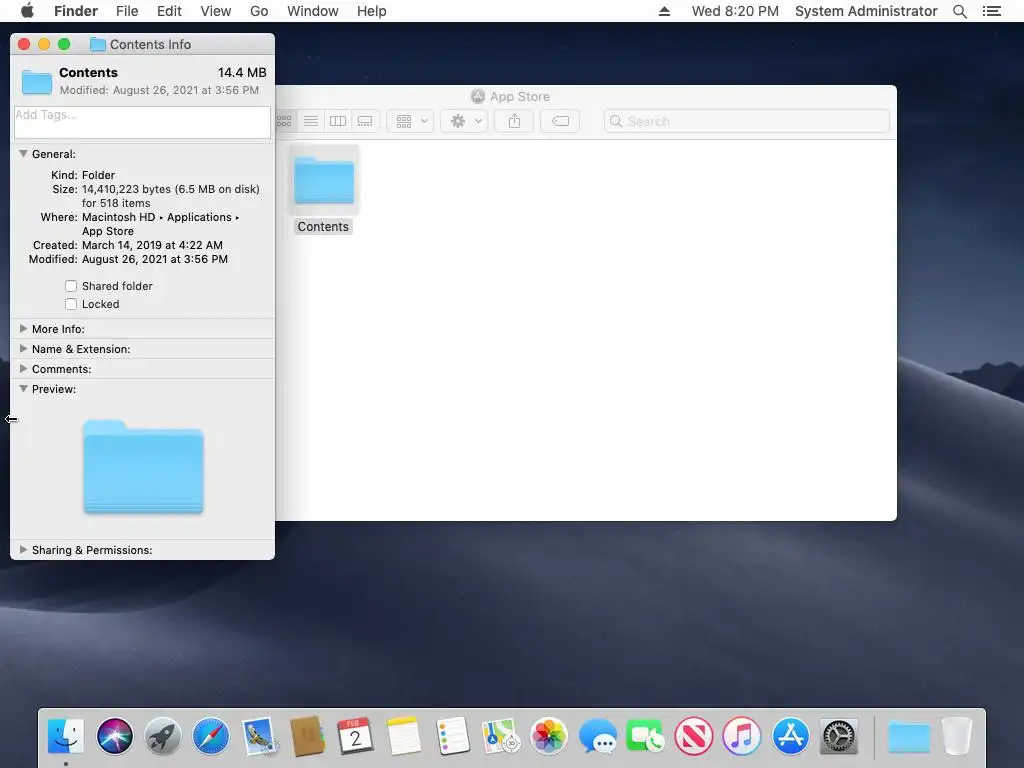The image size is (1024, 768).
Task: Expand the Name & Extension section
Action: pyautogui.click(x=24, y=349)
